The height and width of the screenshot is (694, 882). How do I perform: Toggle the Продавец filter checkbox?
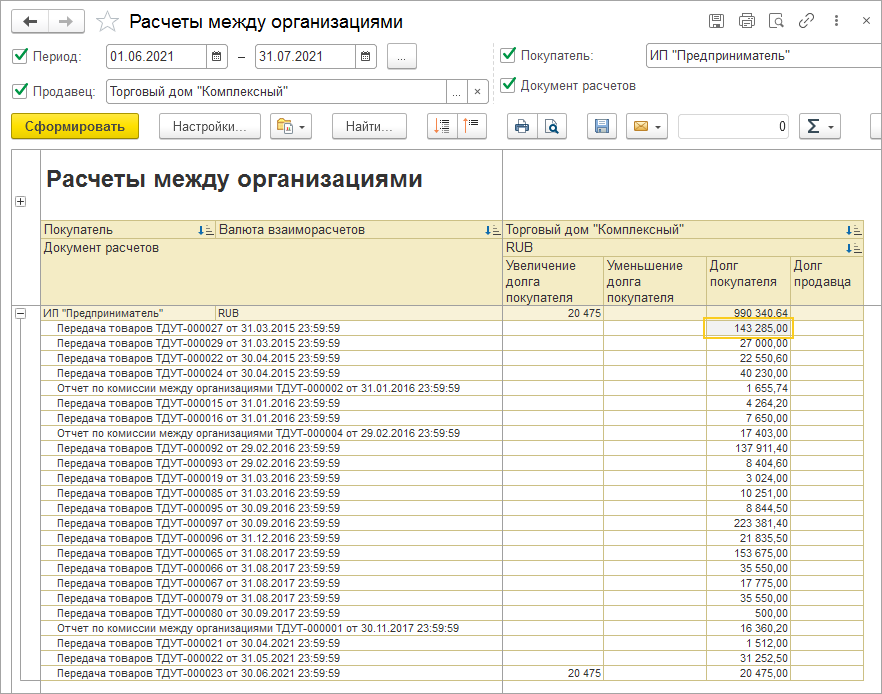(21, 91)
